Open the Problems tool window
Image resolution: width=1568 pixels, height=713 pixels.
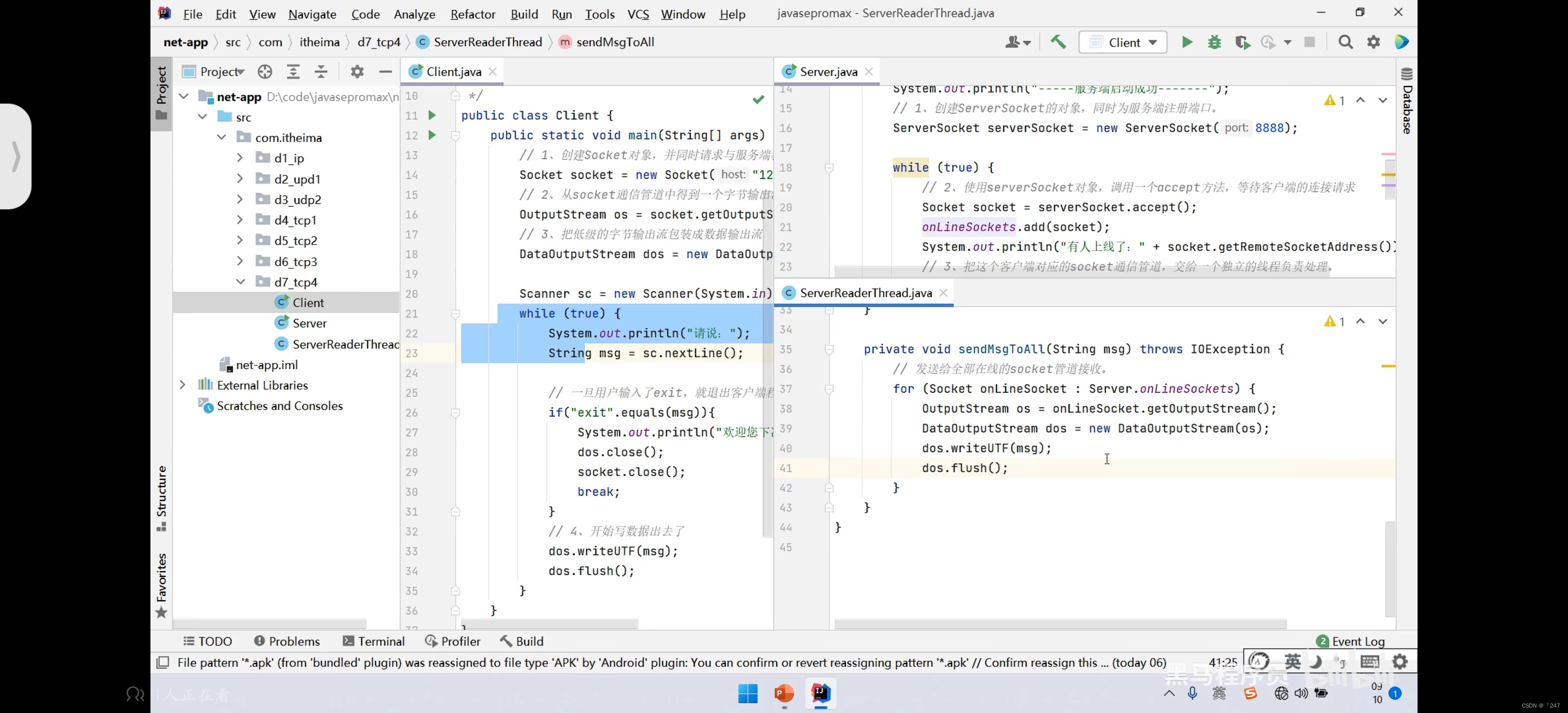tap(287, 641)
